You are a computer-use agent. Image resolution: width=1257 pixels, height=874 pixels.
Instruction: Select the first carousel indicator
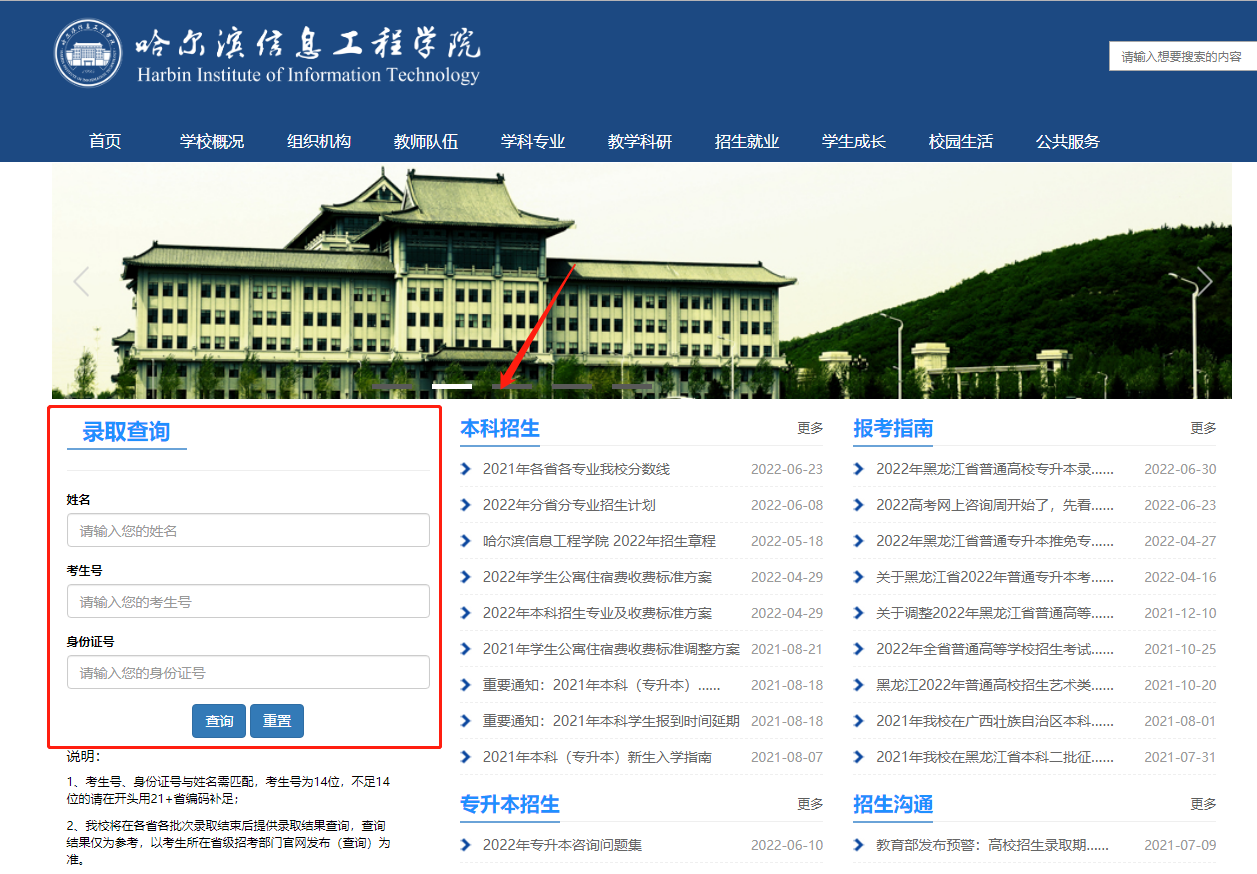pos(391,385)
